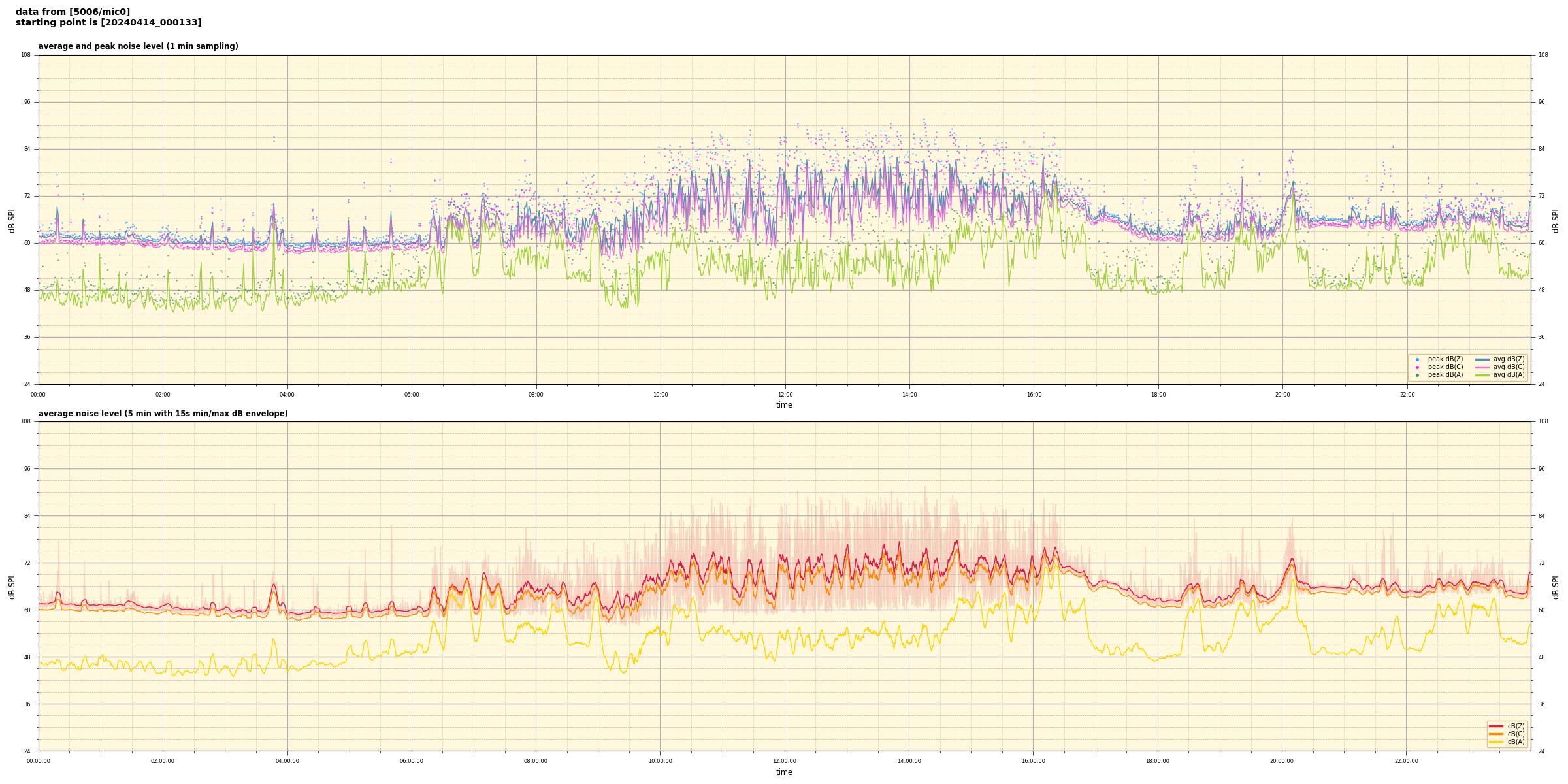
Task: Click the 12:00 tick on top chart
Action: pos(785,395)
